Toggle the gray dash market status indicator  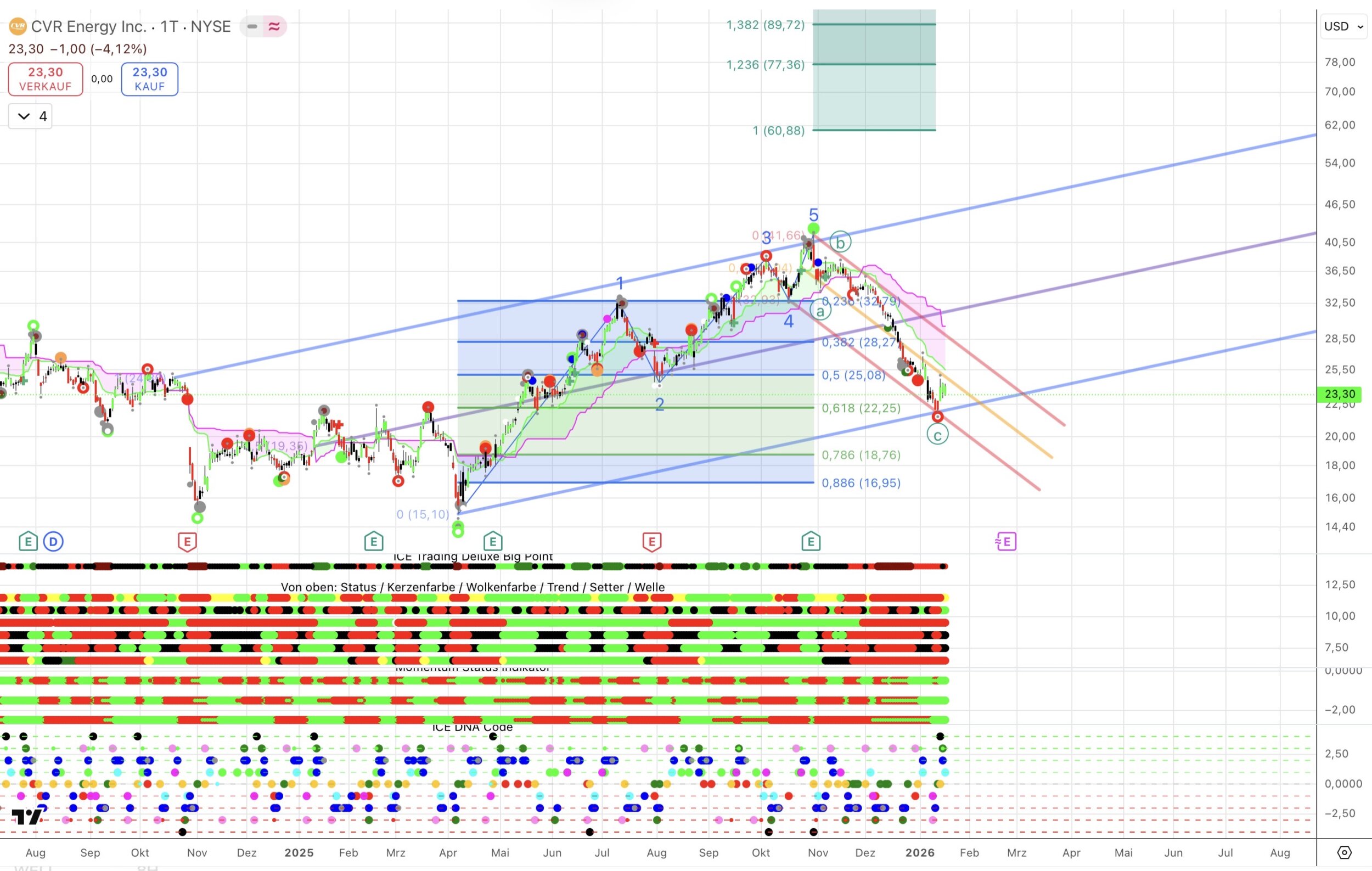(x=252, y=26)
